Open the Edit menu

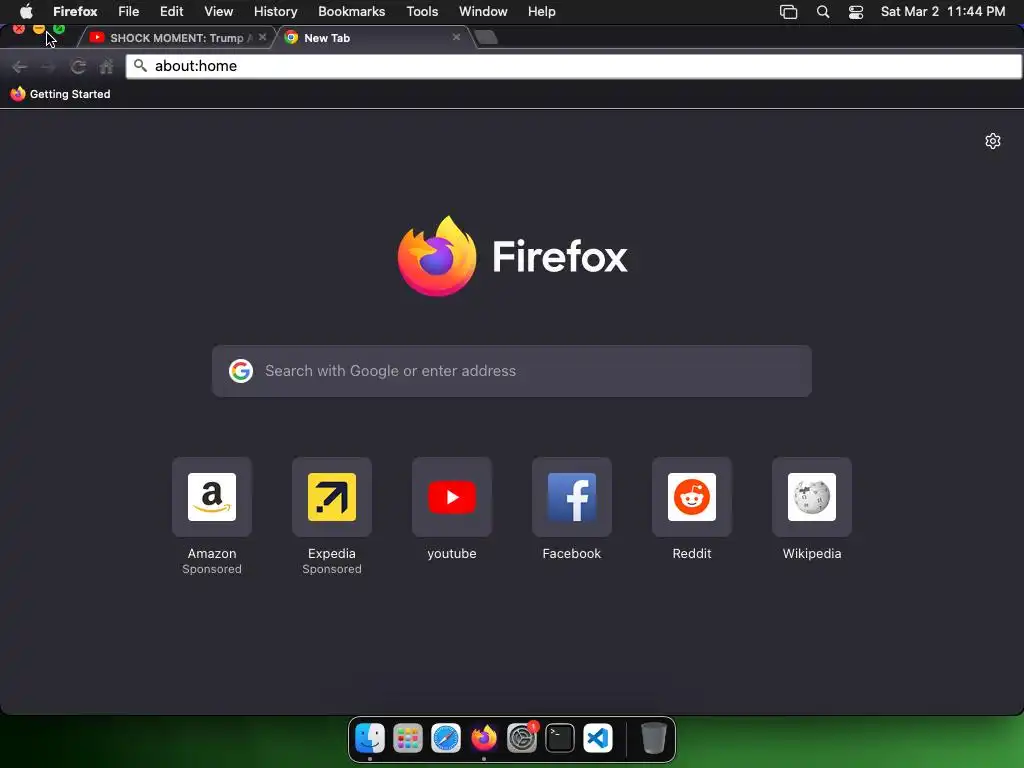tap(171, 11)
